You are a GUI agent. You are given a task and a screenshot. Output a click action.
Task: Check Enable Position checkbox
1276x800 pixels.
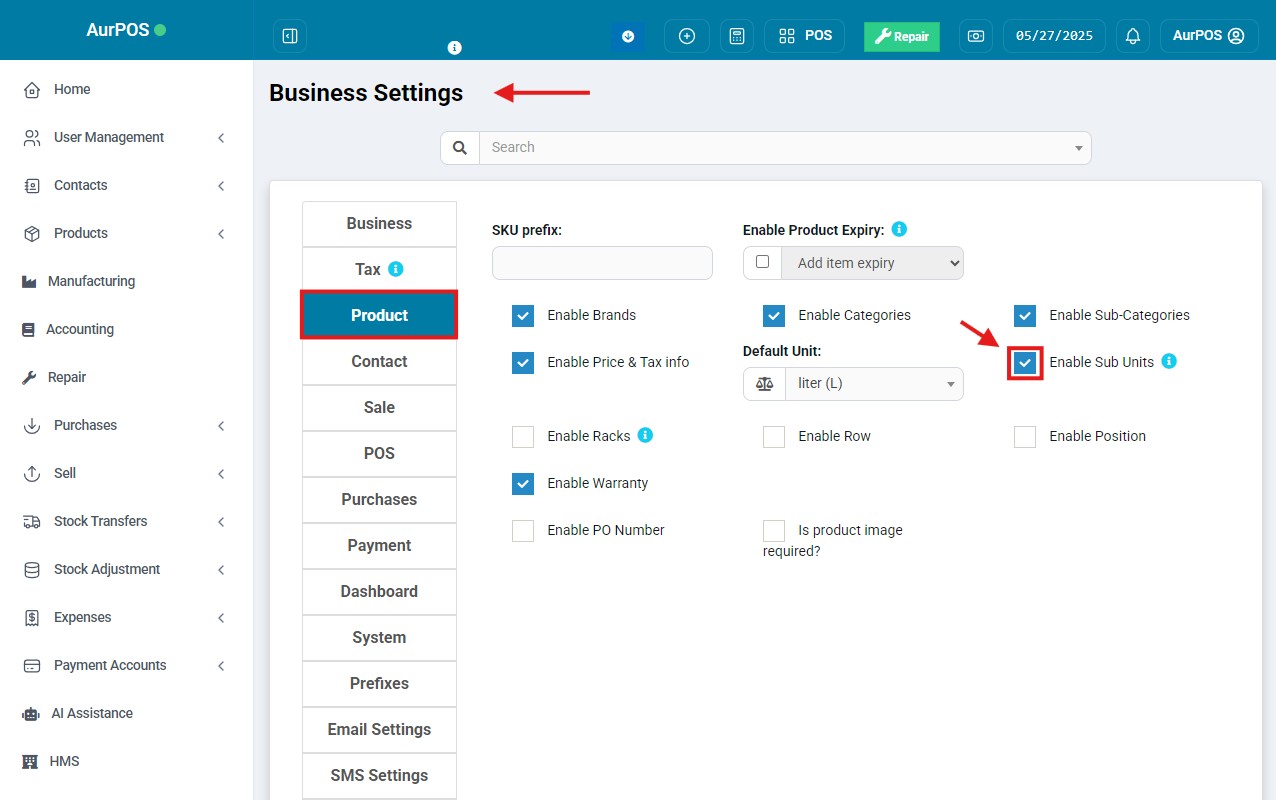point(1025,437)
